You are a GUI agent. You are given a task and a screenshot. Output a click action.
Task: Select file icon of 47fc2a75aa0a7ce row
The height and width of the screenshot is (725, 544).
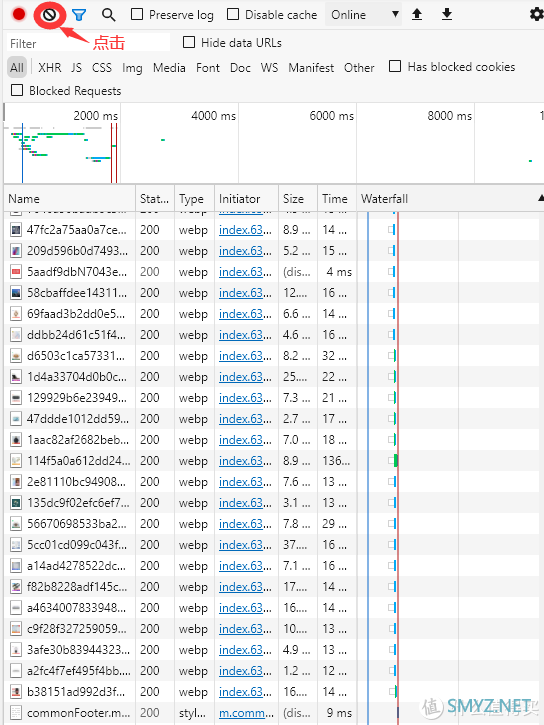tap(16, 230)
